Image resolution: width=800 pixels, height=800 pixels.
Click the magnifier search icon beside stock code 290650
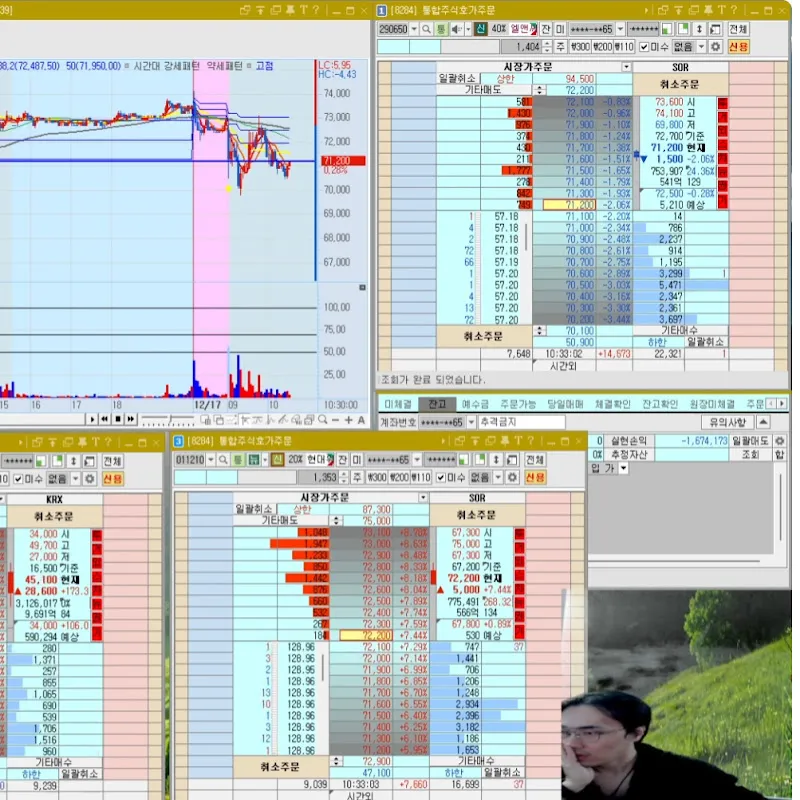pos(427,29)
